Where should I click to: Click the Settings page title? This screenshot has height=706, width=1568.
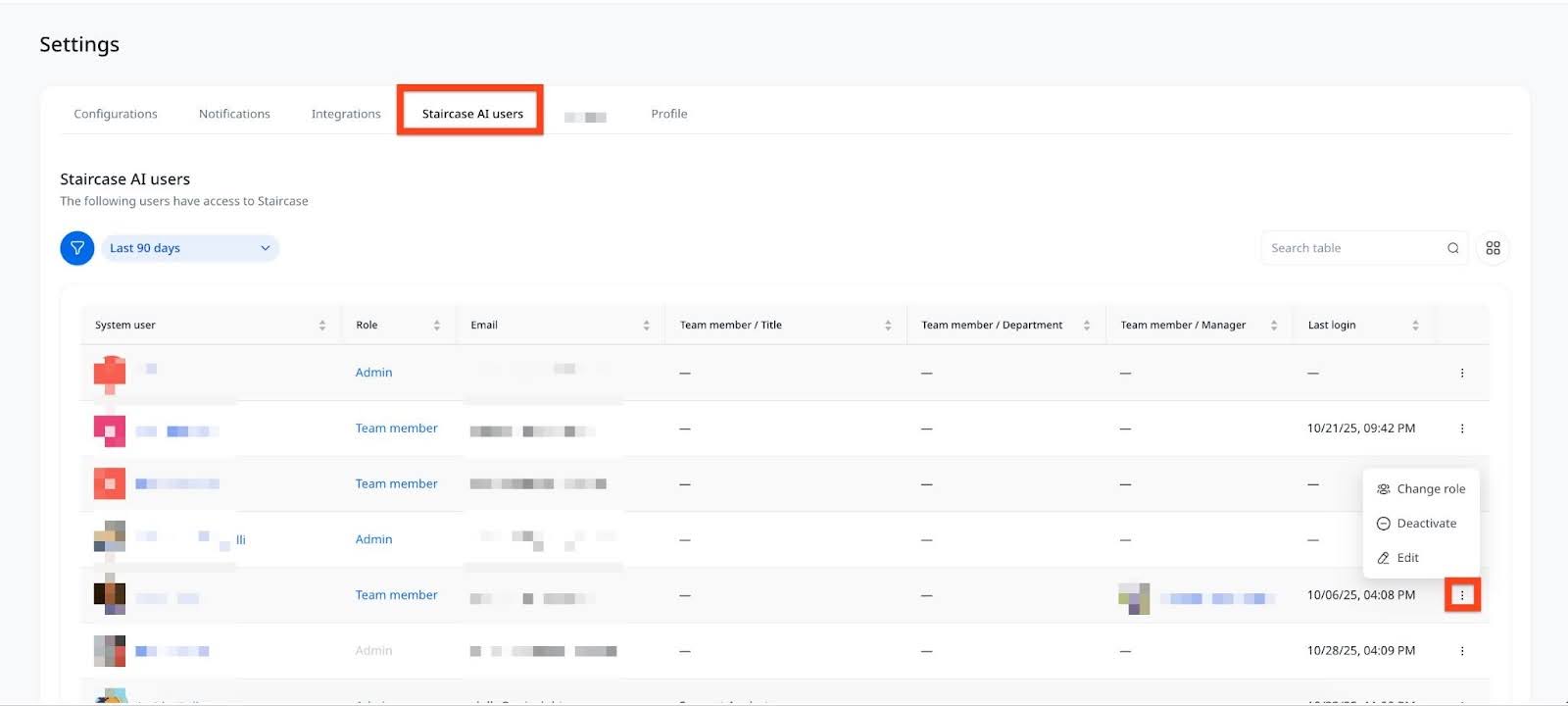click(x=79, y=44)
